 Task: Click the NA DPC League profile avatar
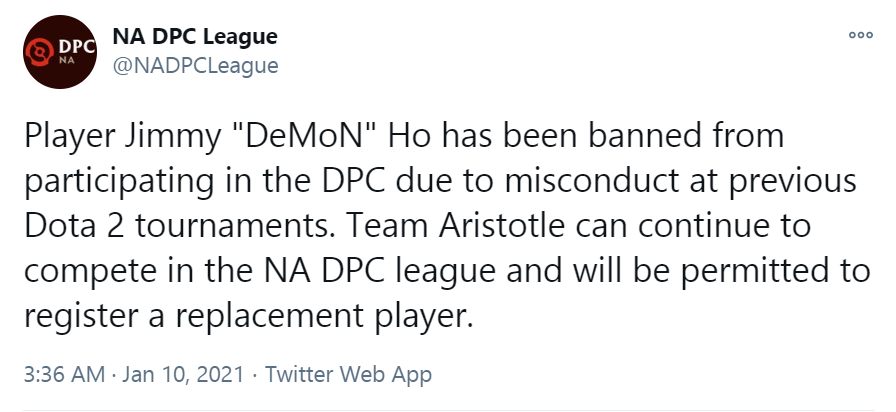tap(60, 52)
